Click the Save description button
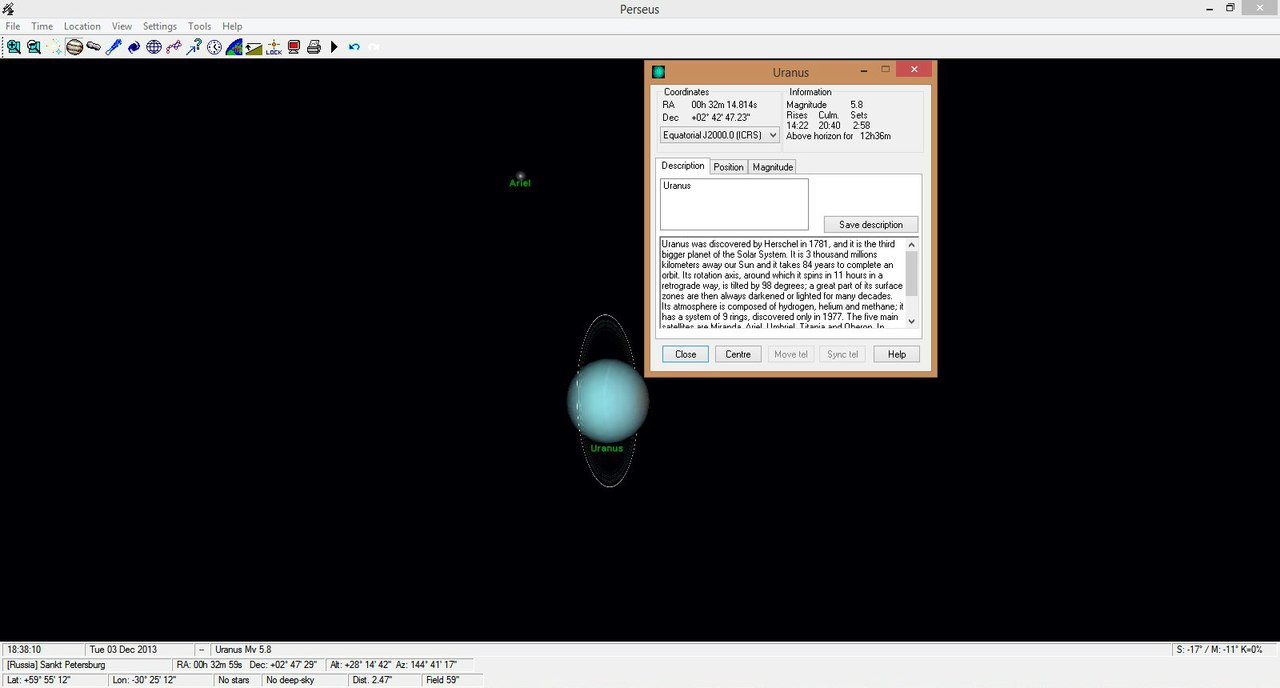This screenshot has height=688, width=1280. [x=871, y=225]
